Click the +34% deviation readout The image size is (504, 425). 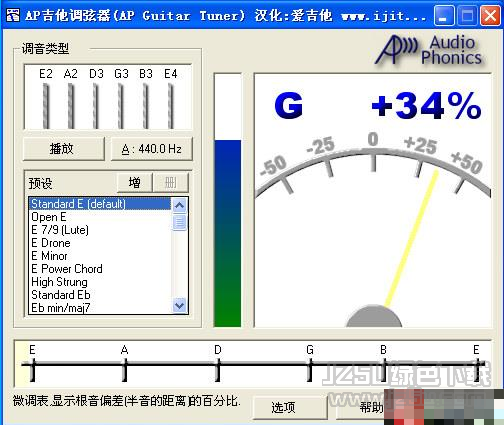(426, 106)
